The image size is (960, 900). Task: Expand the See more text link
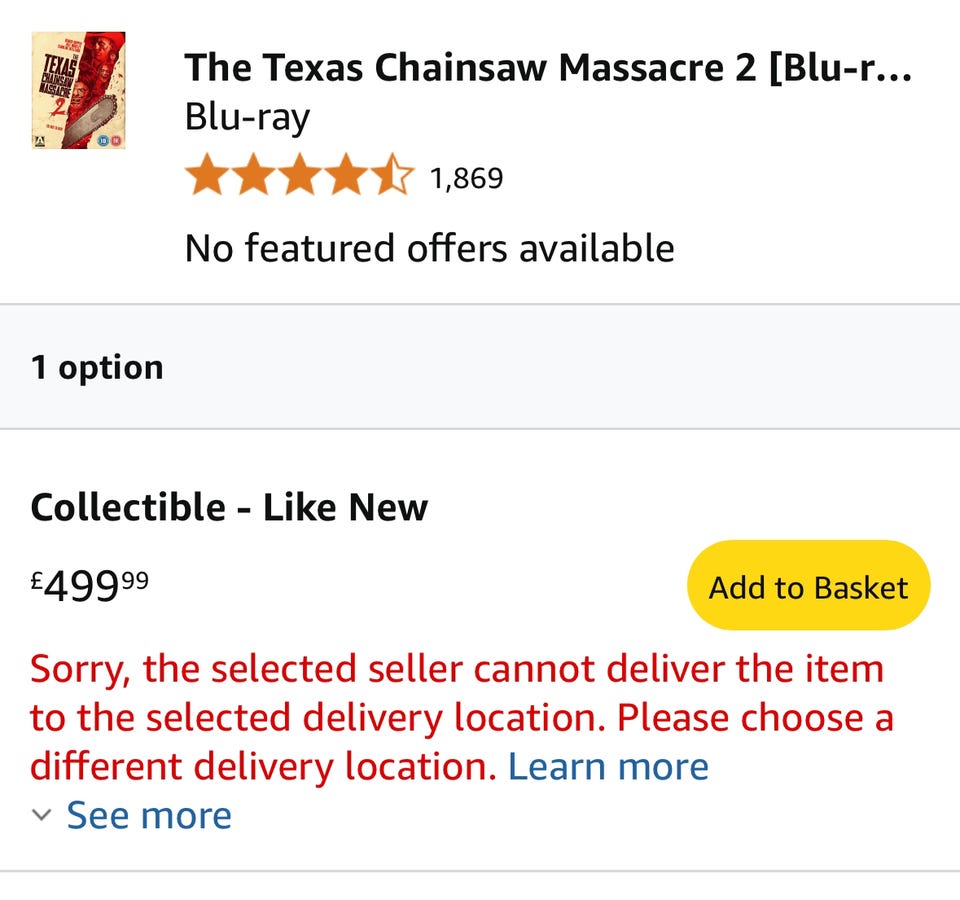149,815
